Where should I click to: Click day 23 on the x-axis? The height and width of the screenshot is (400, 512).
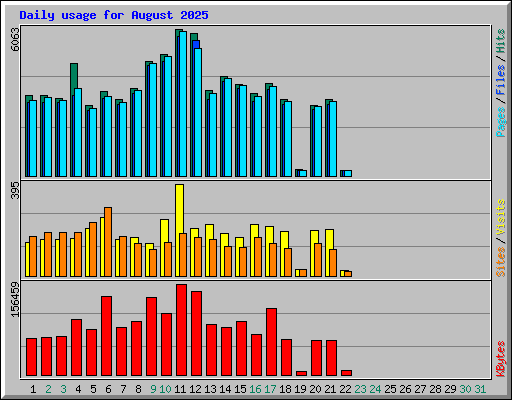pyautogui.click(x=360, y=389)
